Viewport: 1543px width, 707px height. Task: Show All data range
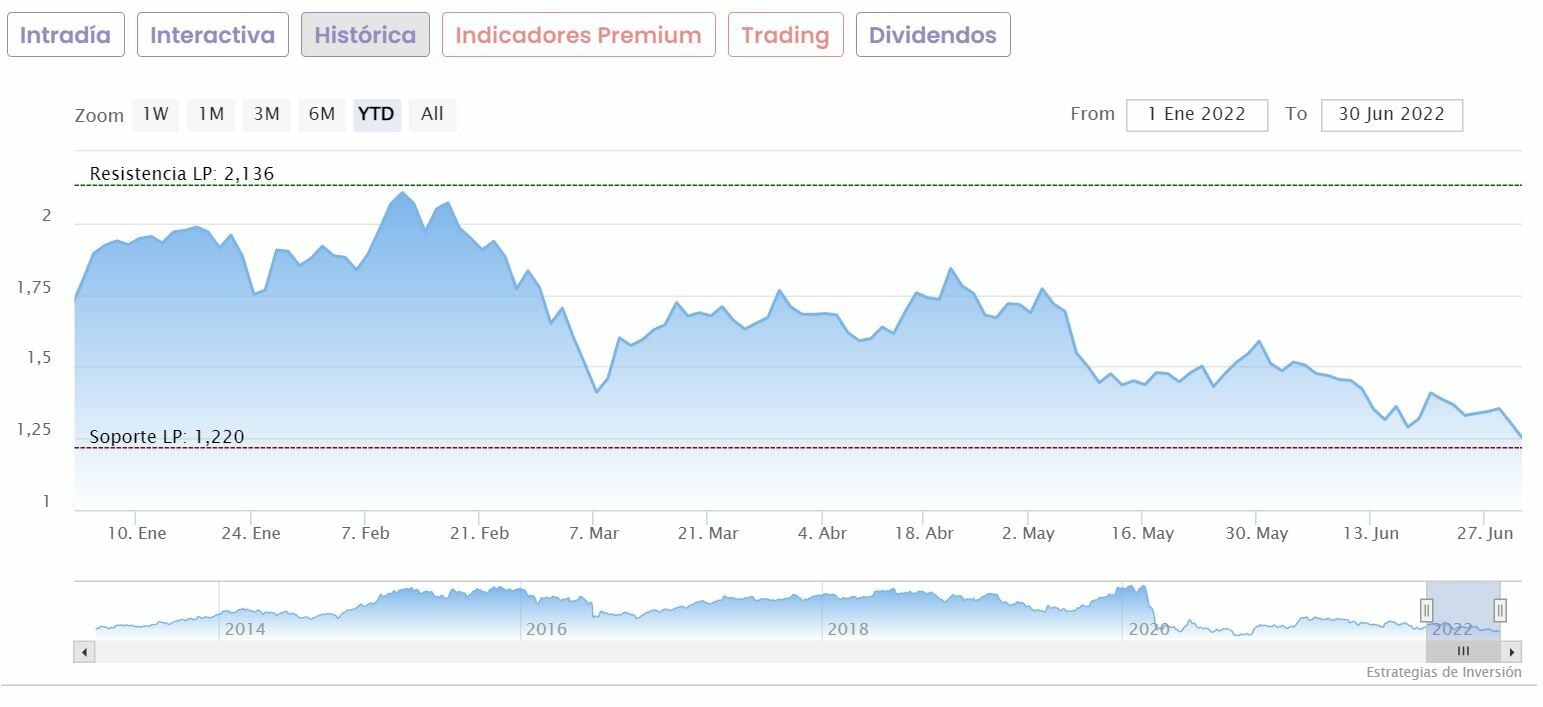[x=432, y=114]
